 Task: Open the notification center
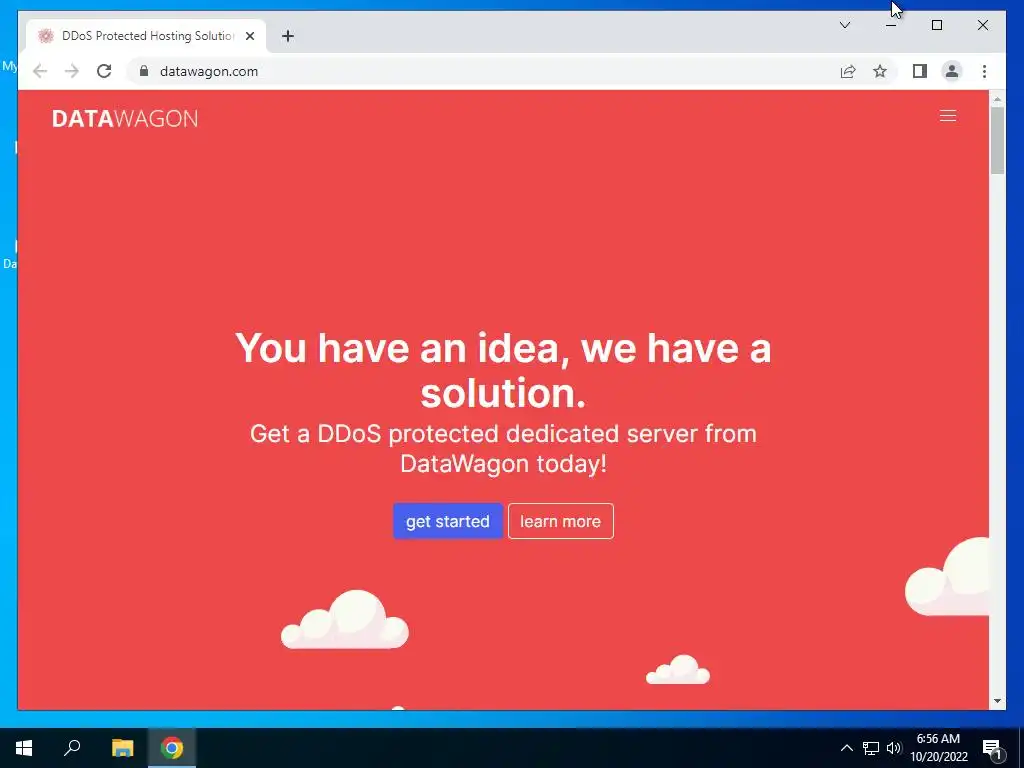coord(992,748)
